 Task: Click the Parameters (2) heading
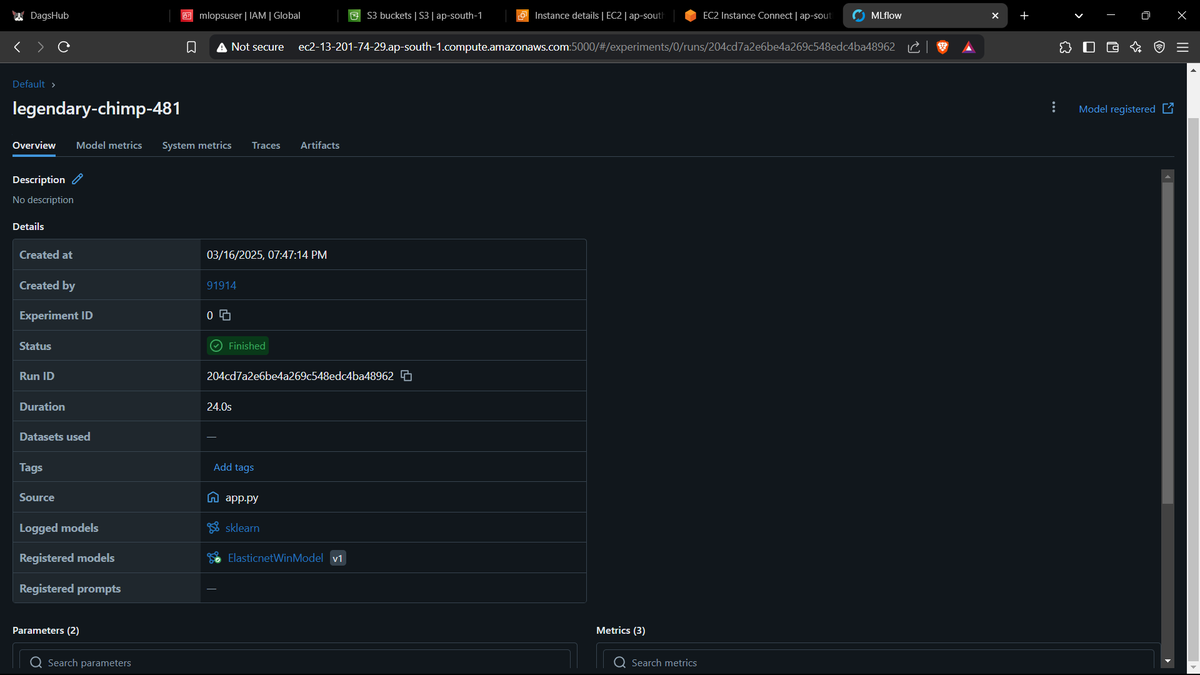coord(46,630)
